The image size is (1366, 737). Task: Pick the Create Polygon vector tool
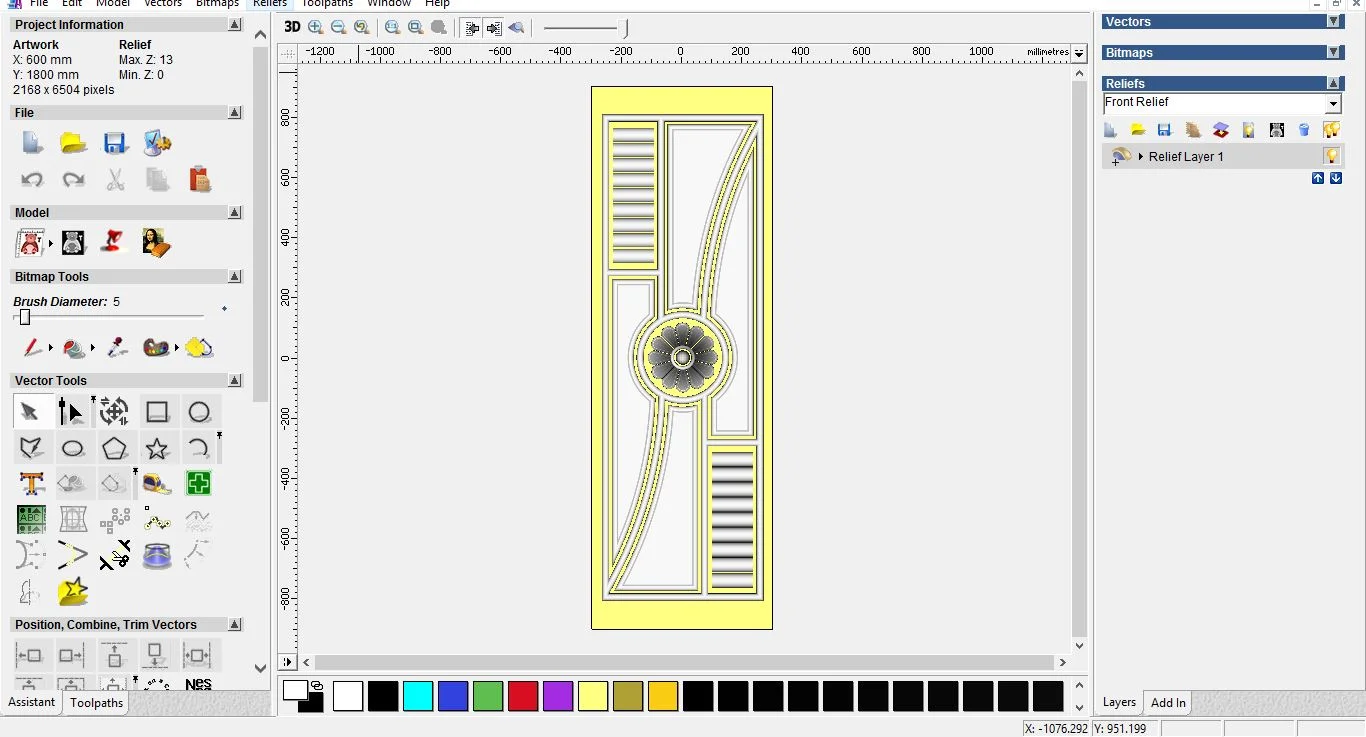[115, 448]
